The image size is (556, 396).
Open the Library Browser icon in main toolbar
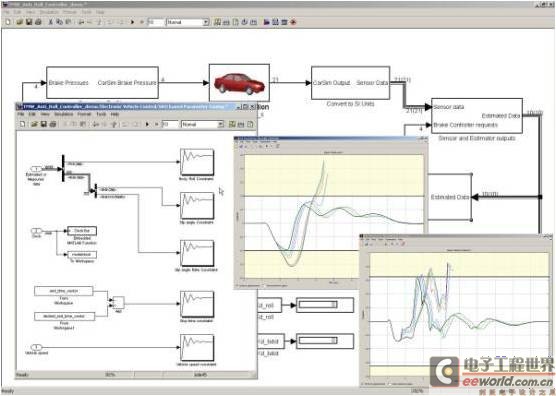(x=267, y=22)
